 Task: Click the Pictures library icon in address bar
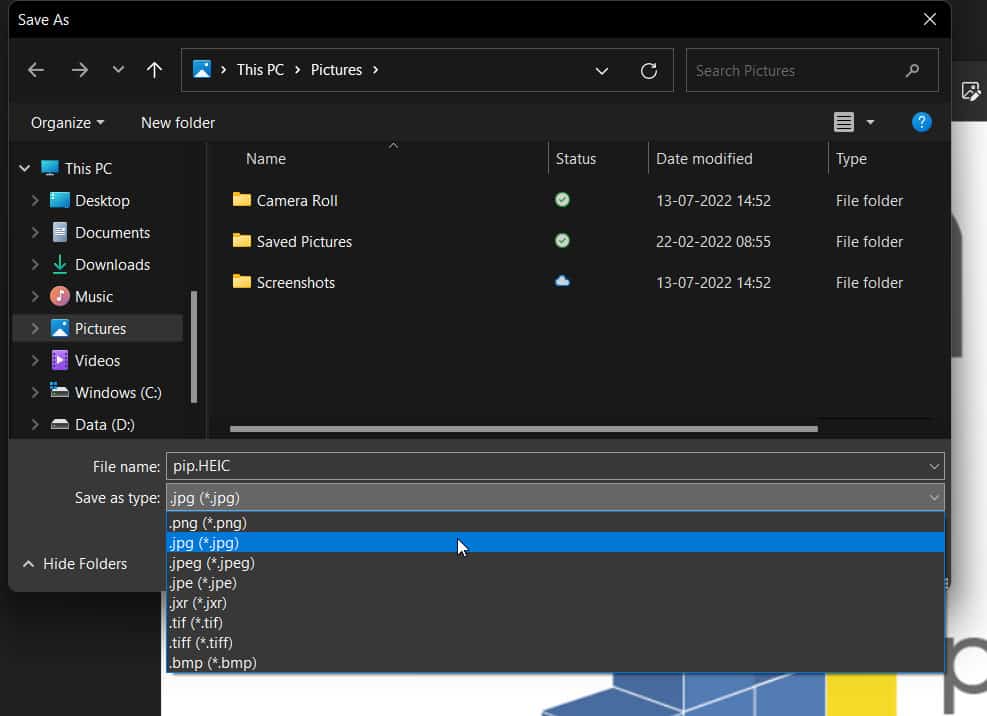click(x=201, y=69)
